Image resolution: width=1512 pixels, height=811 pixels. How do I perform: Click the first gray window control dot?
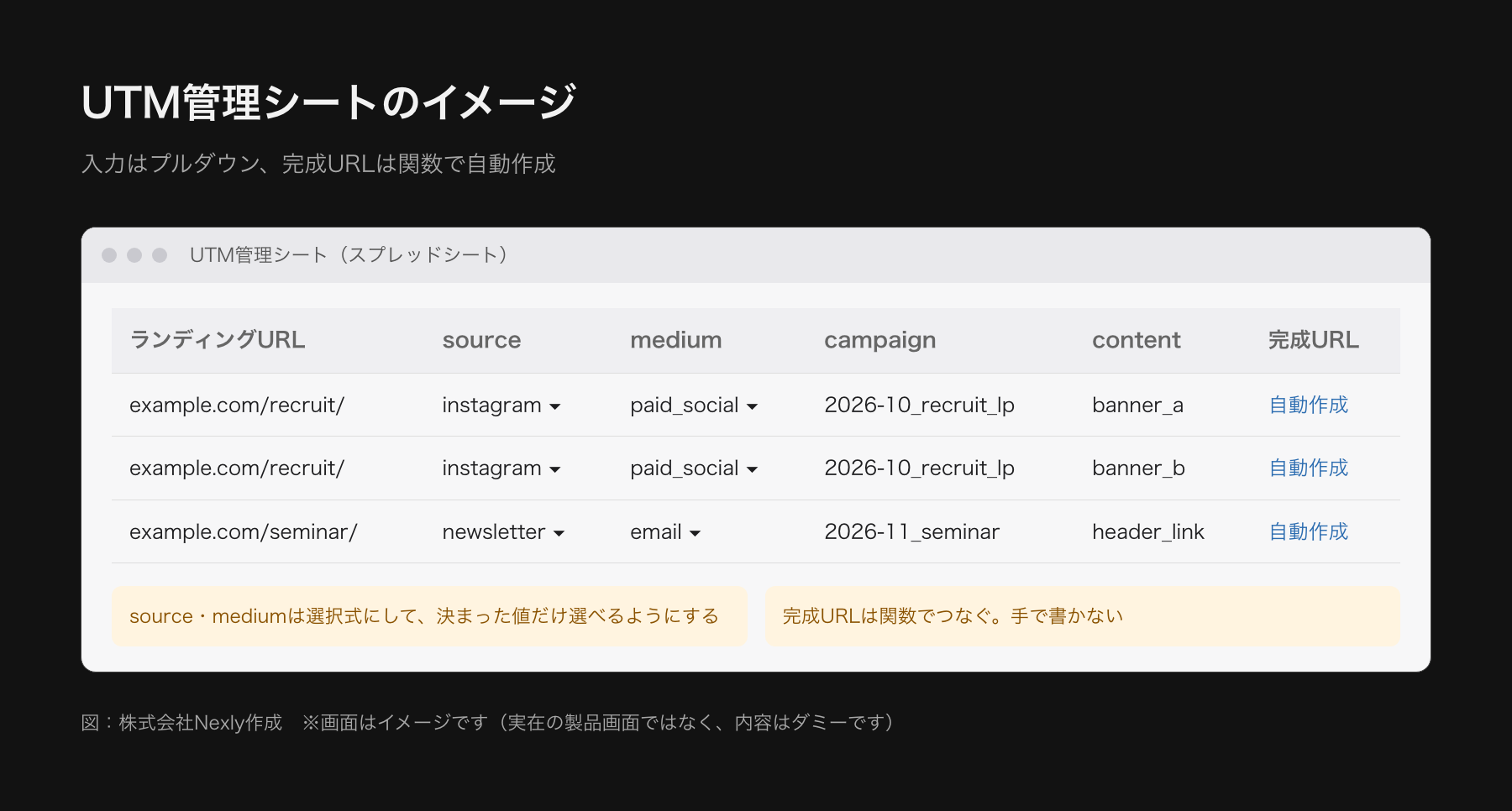pyautogui.click(x=109, y=255)
